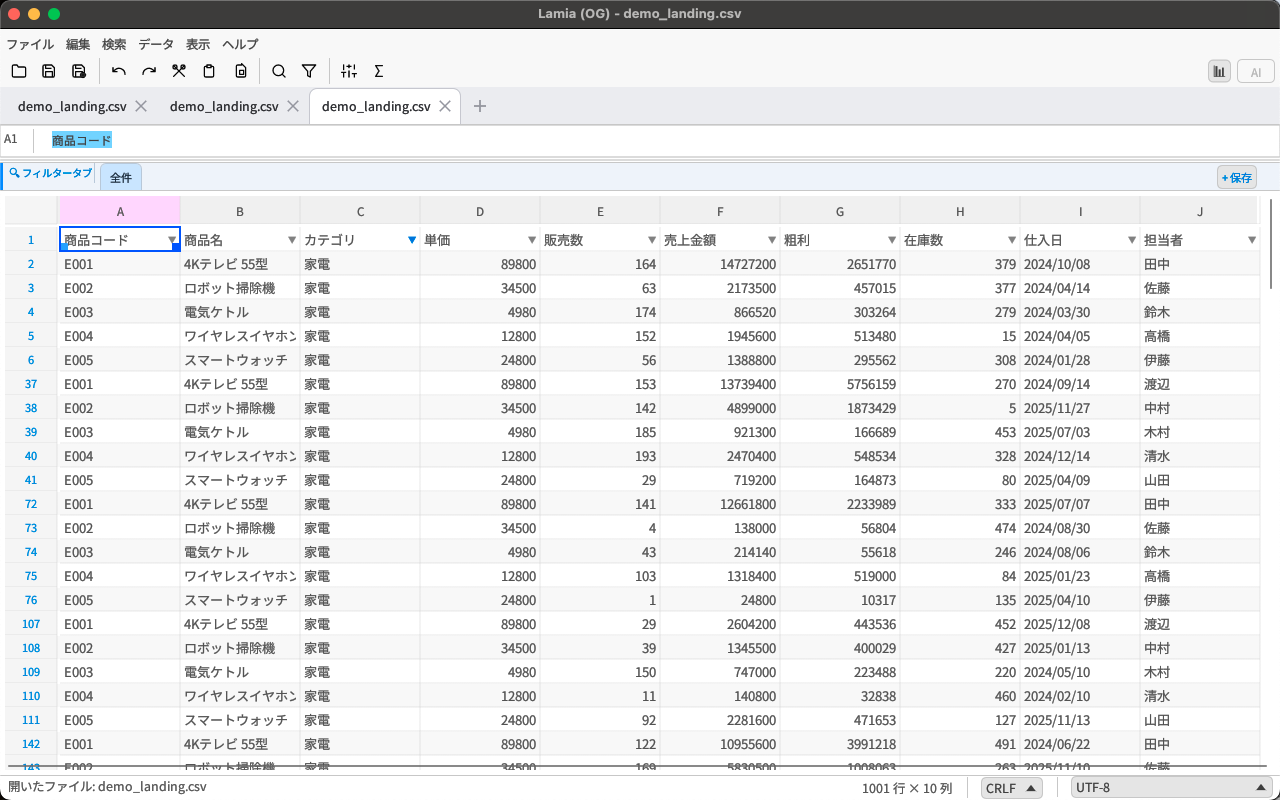1280x800 pixels.
Task: Select the 全件 filter tab
Action: click(x=121, y=177)
